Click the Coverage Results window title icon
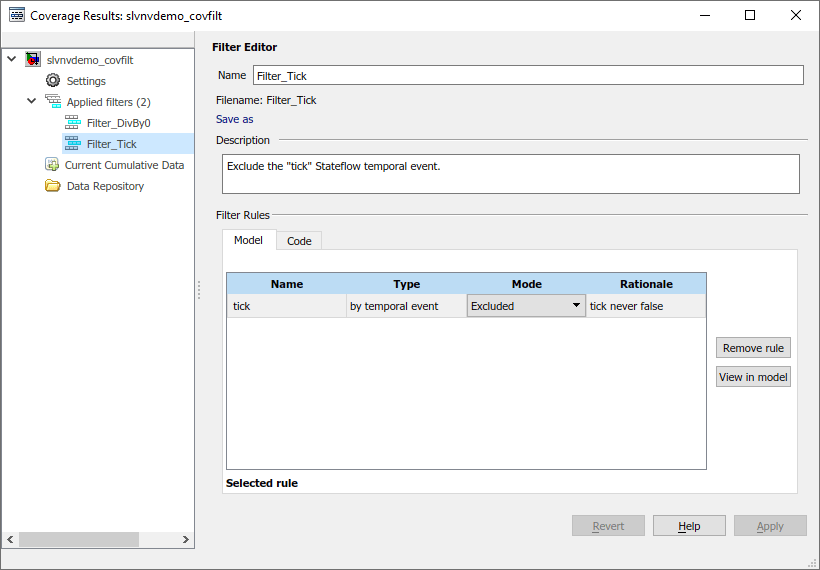The width and height of the screenshot is (820, 570). (x=17, y=15)
